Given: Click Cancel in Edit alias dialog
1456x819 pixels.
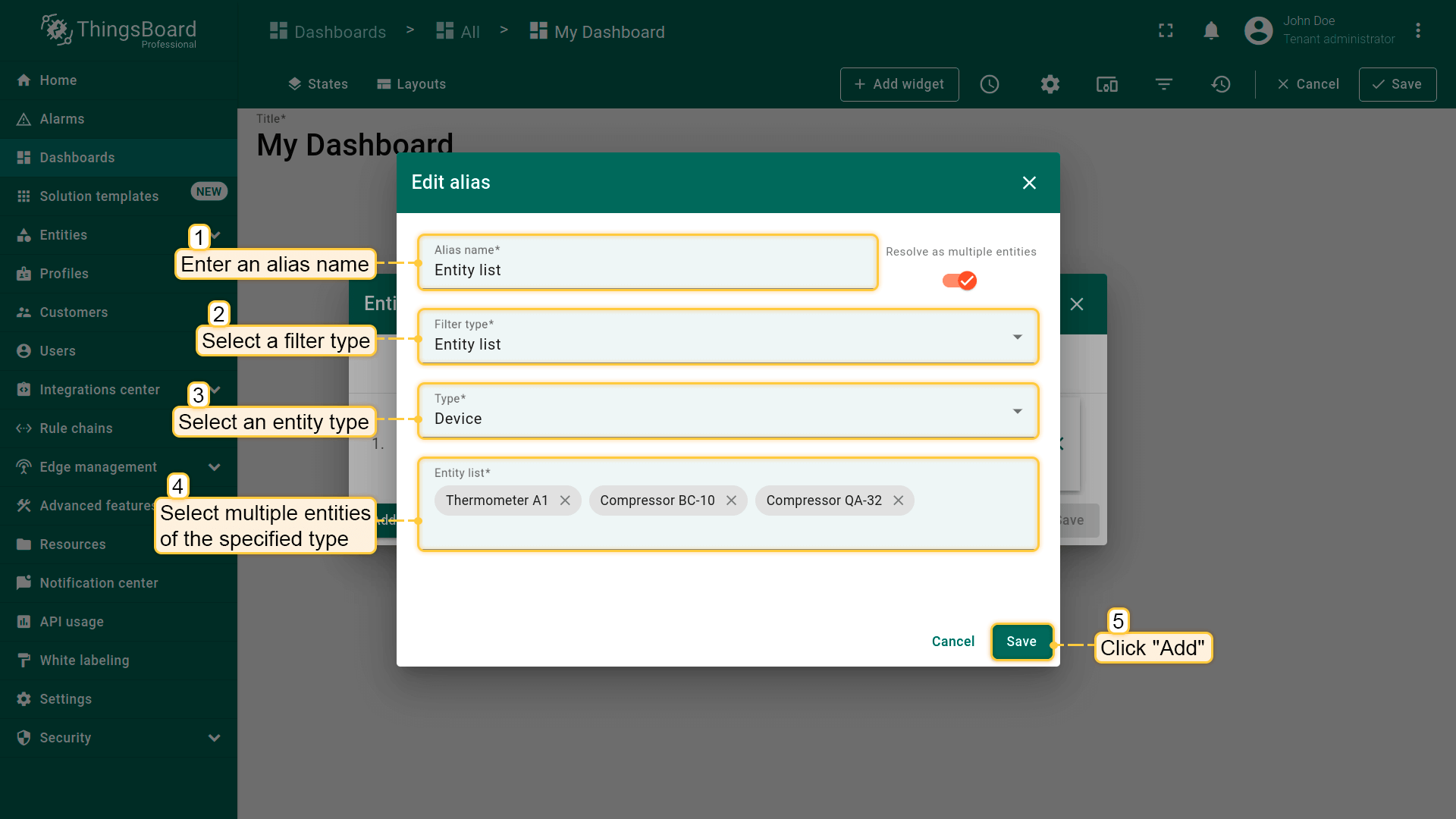Looking at the screenshot, I should (x=952, y=642).
